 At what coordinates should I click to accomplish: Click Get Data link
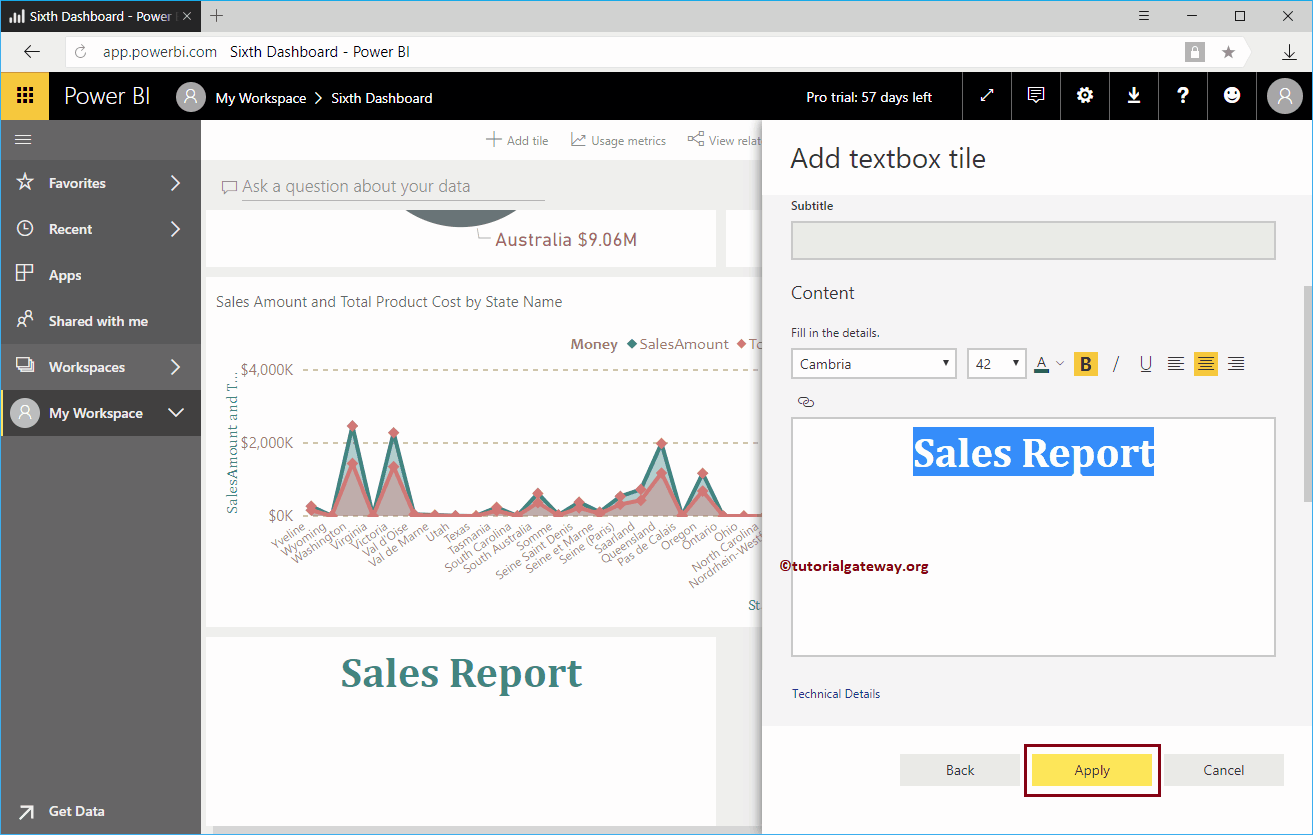click(x=77, y=811)
